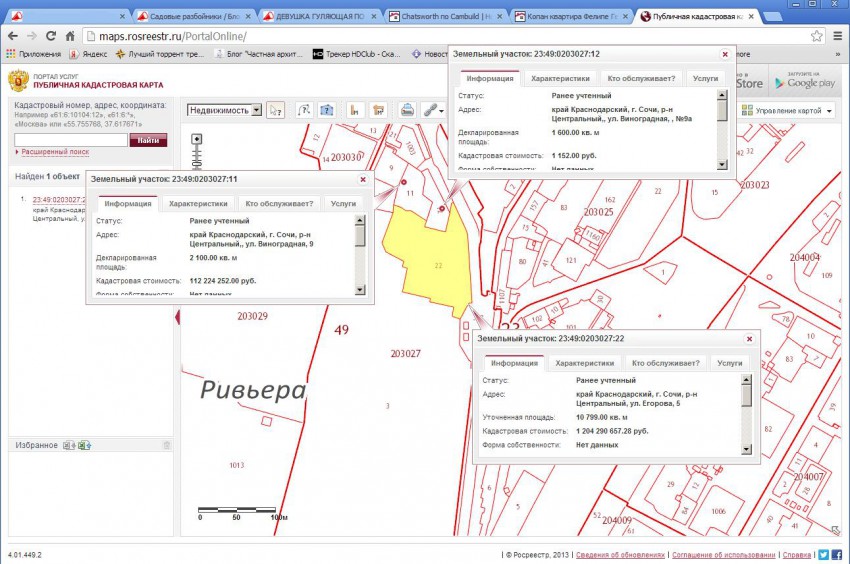Click the Twitter share icon in footer
Image resolution: width=850 pixels, height=564 pixels.
[823, 554]
